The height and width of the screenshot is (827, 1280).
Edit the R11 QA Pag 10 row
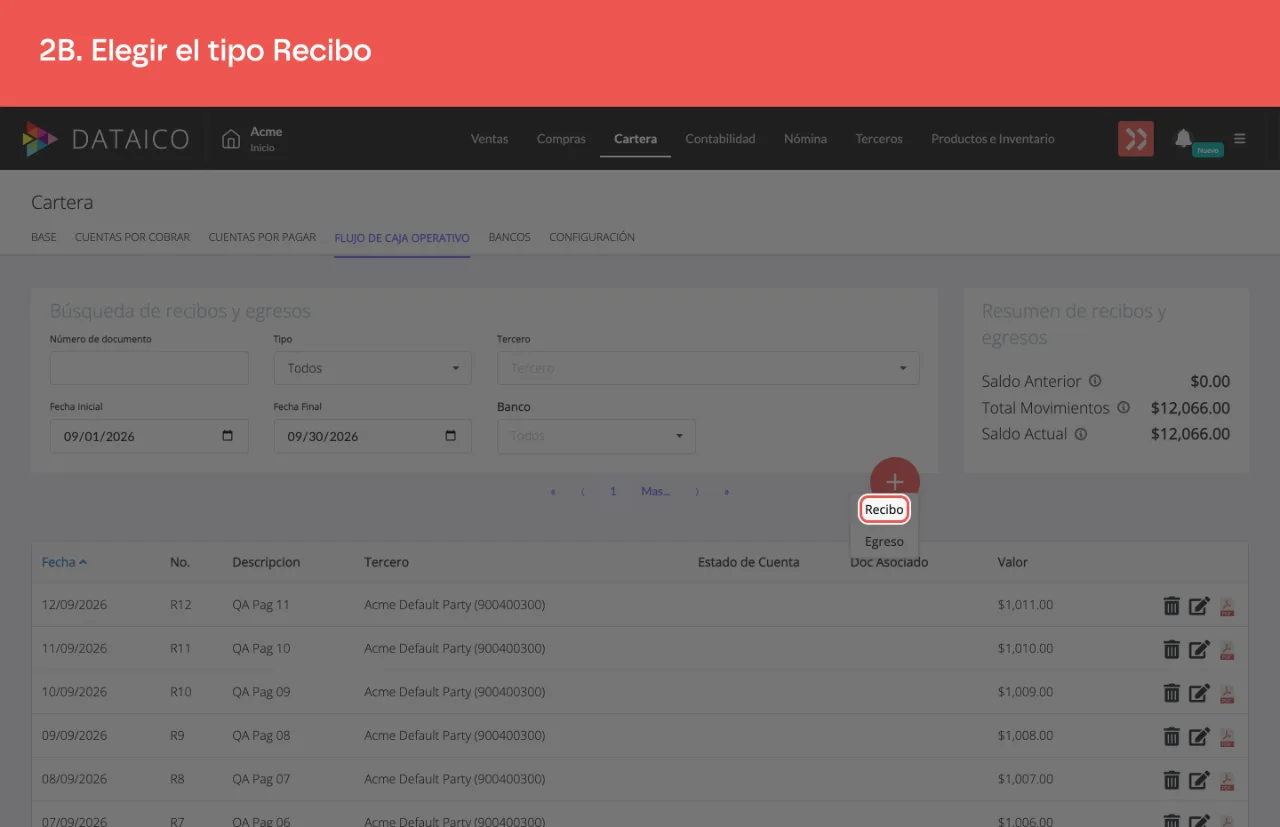click(x=1199, y=649)
